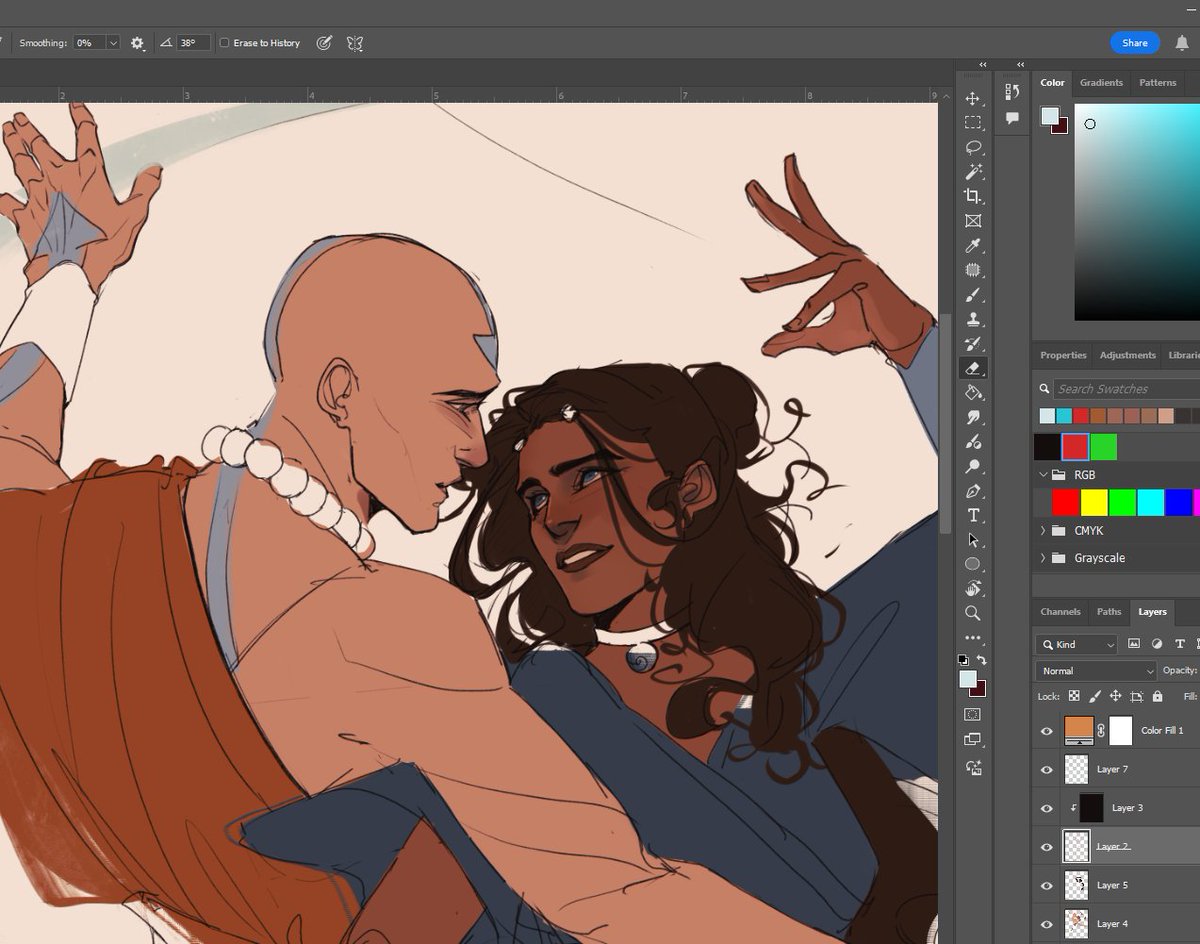
Task: Select the Move tool
Action: point(972,98)
